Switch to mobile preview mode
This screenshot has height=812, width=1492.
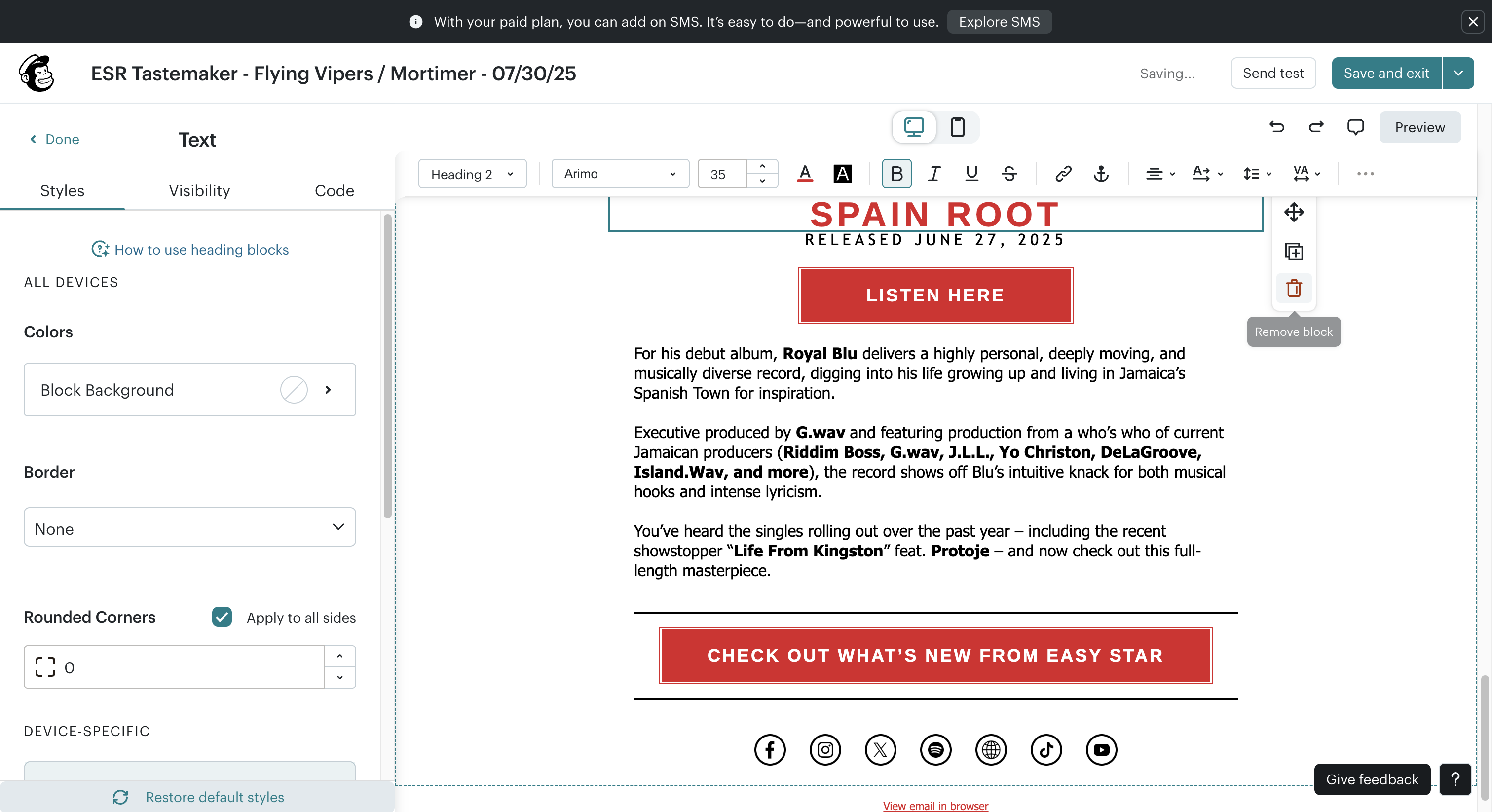click(957, 127)
